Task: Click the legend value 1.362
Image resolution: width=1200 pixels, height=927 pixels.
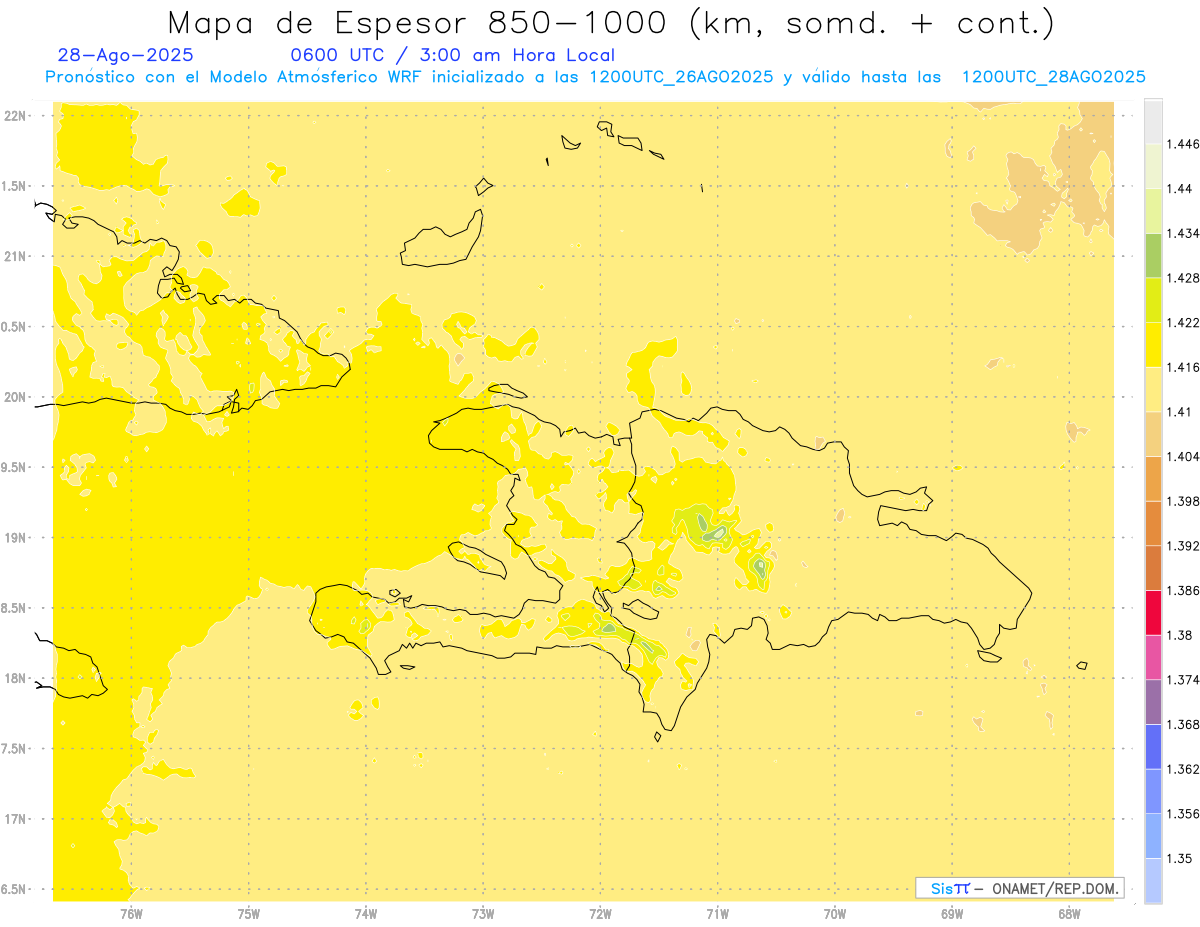Action: point(1183,769)
